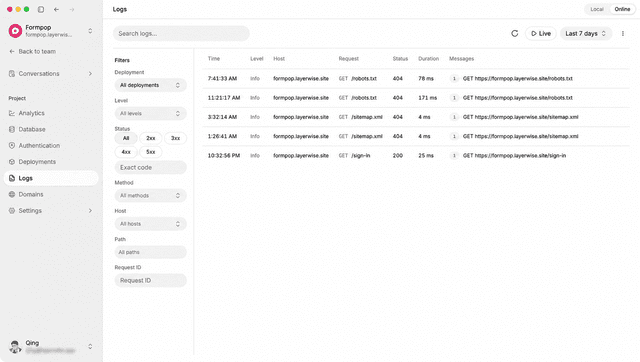The width and height of the screenshot is (640, 362).
Task: Open Database in the sidebar
Action: [51, 129]
